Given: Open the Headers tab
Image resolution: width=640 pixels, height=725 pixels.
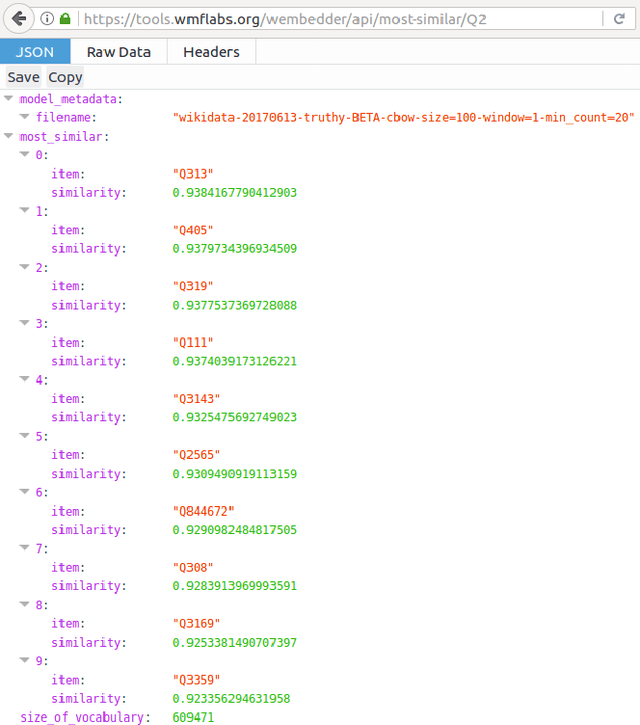Looking at the screenshot, I should [x=211, y=52].
